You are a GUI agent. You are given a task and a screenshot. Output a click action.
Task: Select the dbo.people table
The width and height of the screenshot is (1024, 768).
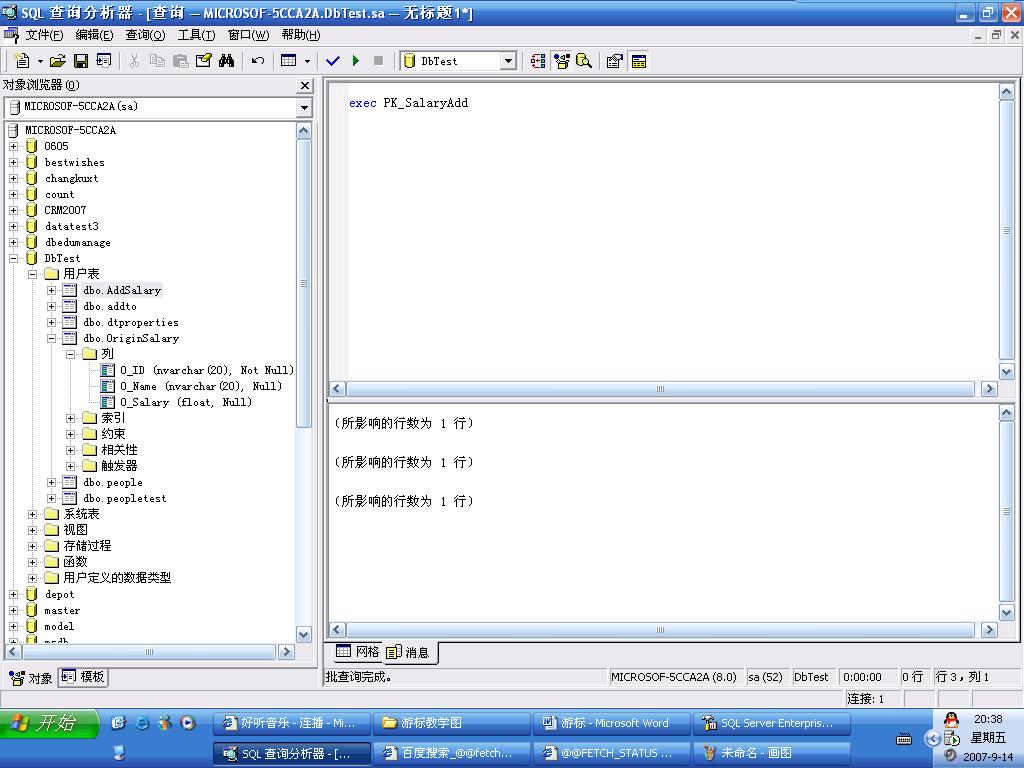tap(112, 482)
